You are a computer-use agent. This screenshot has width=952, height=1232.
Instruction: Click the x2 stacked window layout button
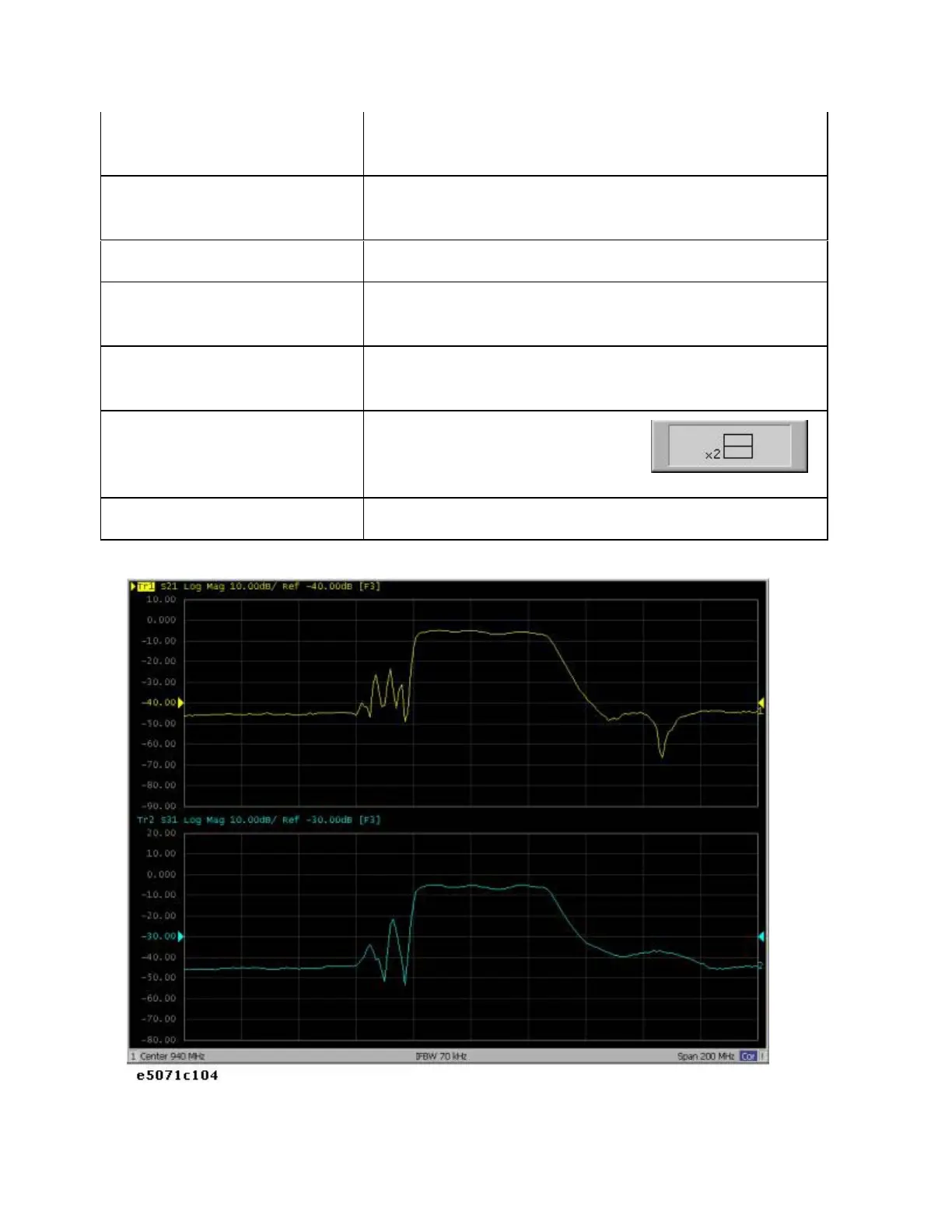(x=730, y=446)
